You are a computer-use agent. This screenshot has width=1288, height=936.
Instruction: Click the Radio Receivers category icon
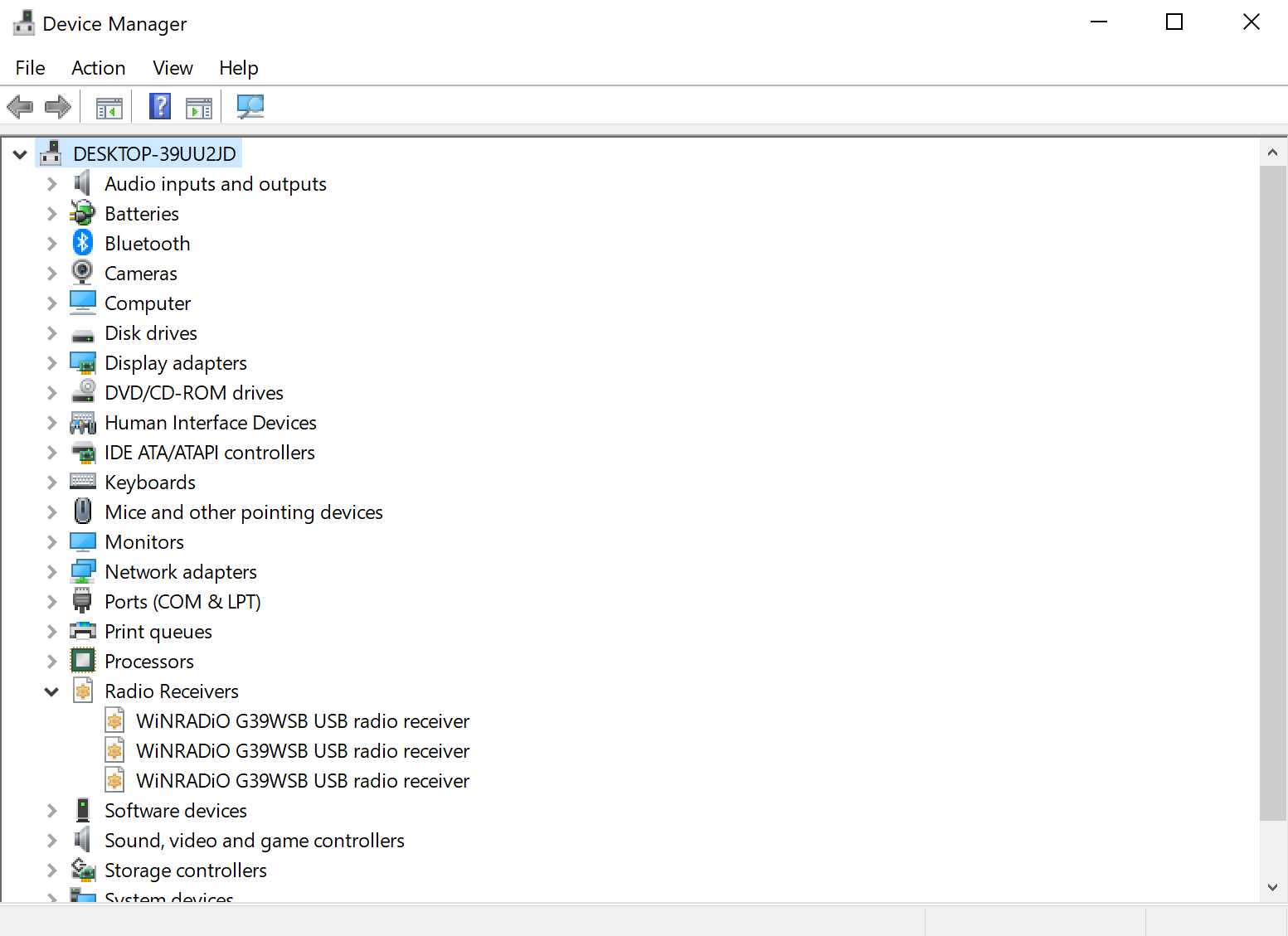click(83, 690)
